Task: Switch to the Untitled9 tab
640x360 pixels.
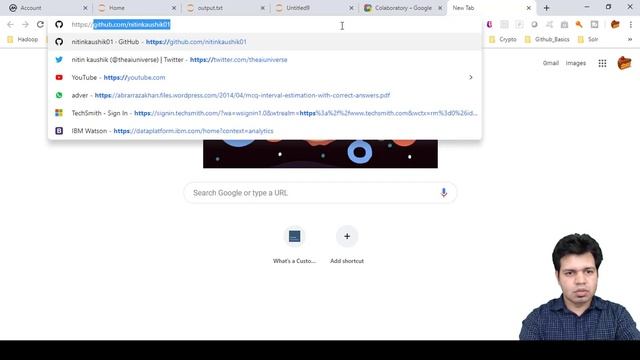Action: pyautogui.click(x=313, y=8)
